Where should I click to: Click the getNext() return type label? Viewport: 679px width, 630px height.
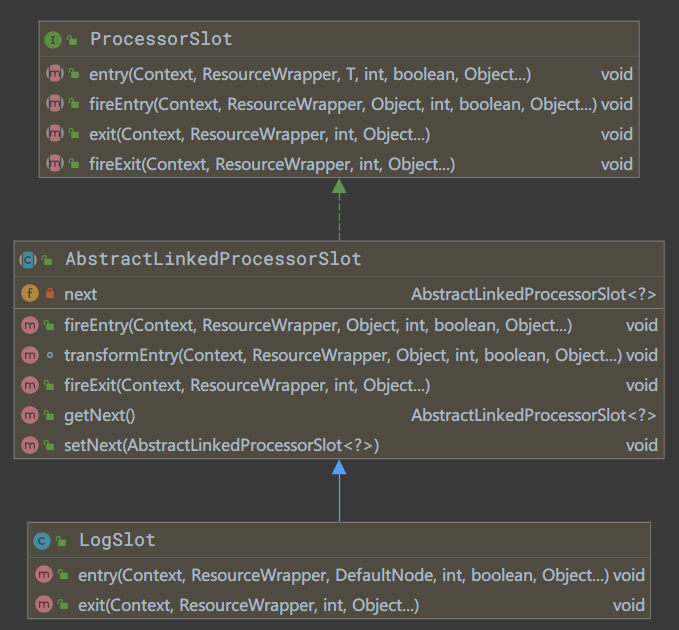click(x=533, y=415)
